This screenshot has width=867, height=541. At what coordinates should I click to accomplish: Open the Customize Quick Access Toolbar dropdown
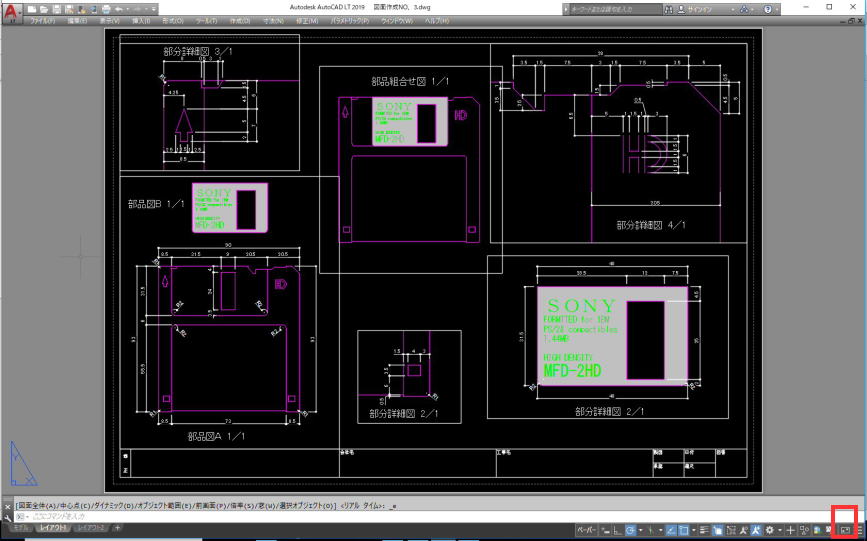pos(154,9)
